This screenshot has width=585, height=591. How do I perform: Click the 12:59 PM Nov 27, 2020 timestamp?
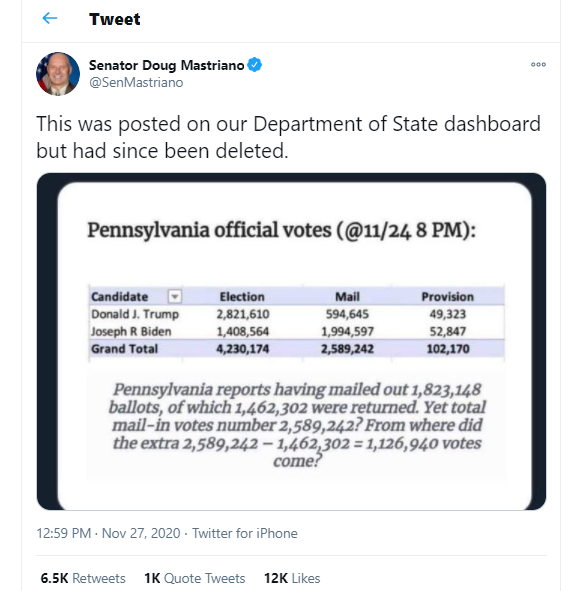[108, 533]
